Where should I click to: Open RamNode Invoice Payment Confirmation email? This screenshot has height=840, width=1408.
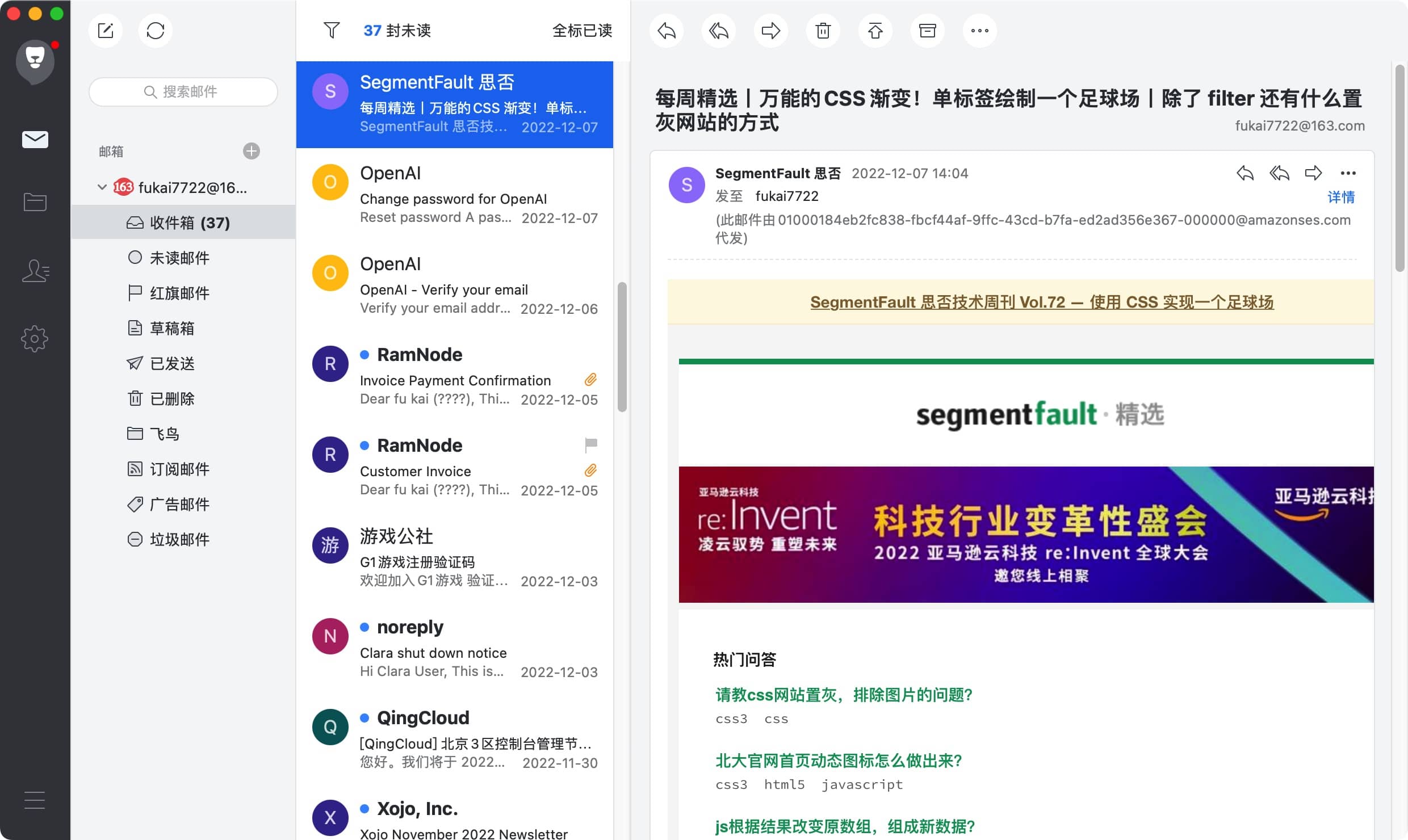[454, 376]
